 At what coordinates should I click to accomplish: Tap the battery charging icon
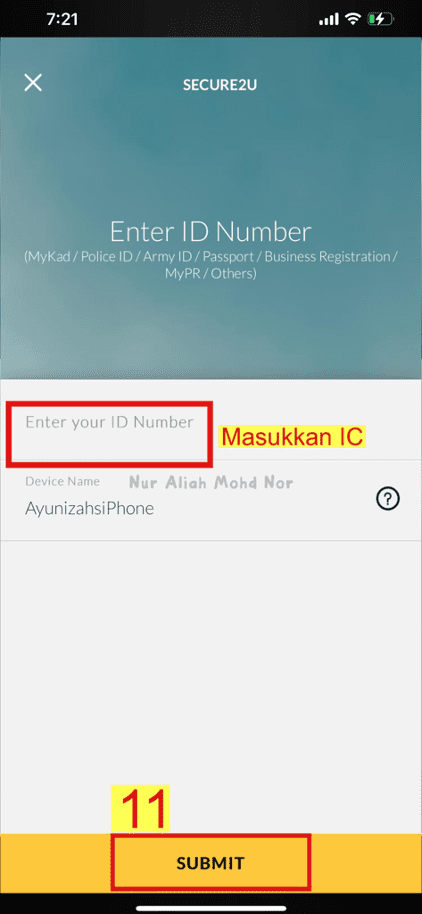[x=381, y=19]
